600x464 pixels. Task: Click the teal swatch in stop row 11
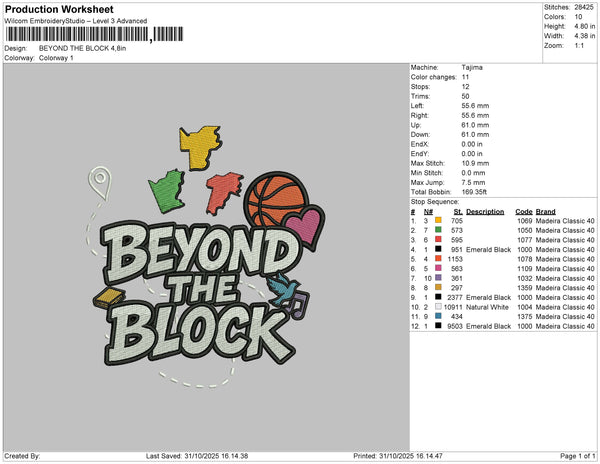pos(438,316)
